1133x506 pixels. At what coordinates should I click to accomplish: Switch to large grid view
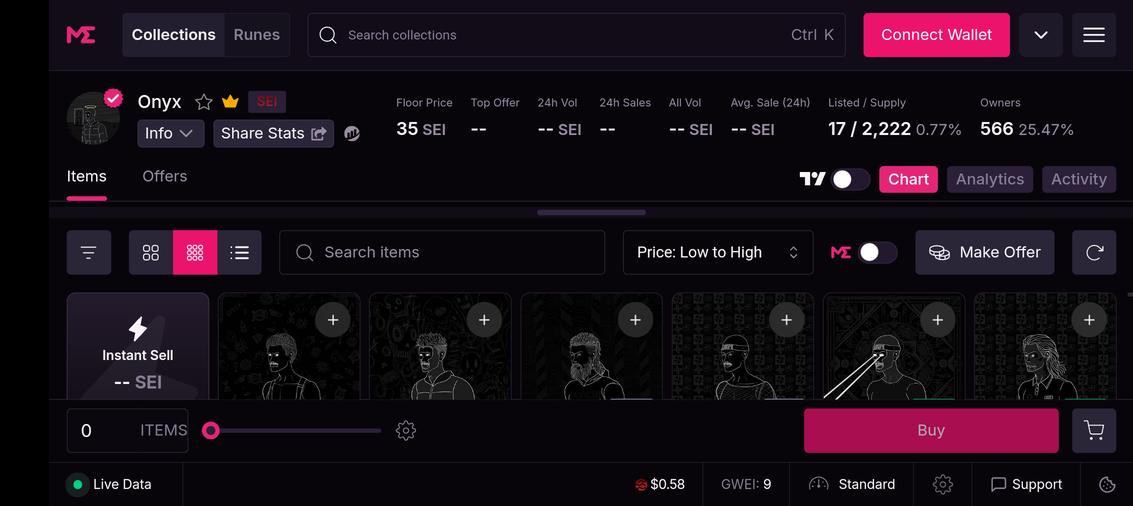151,253
